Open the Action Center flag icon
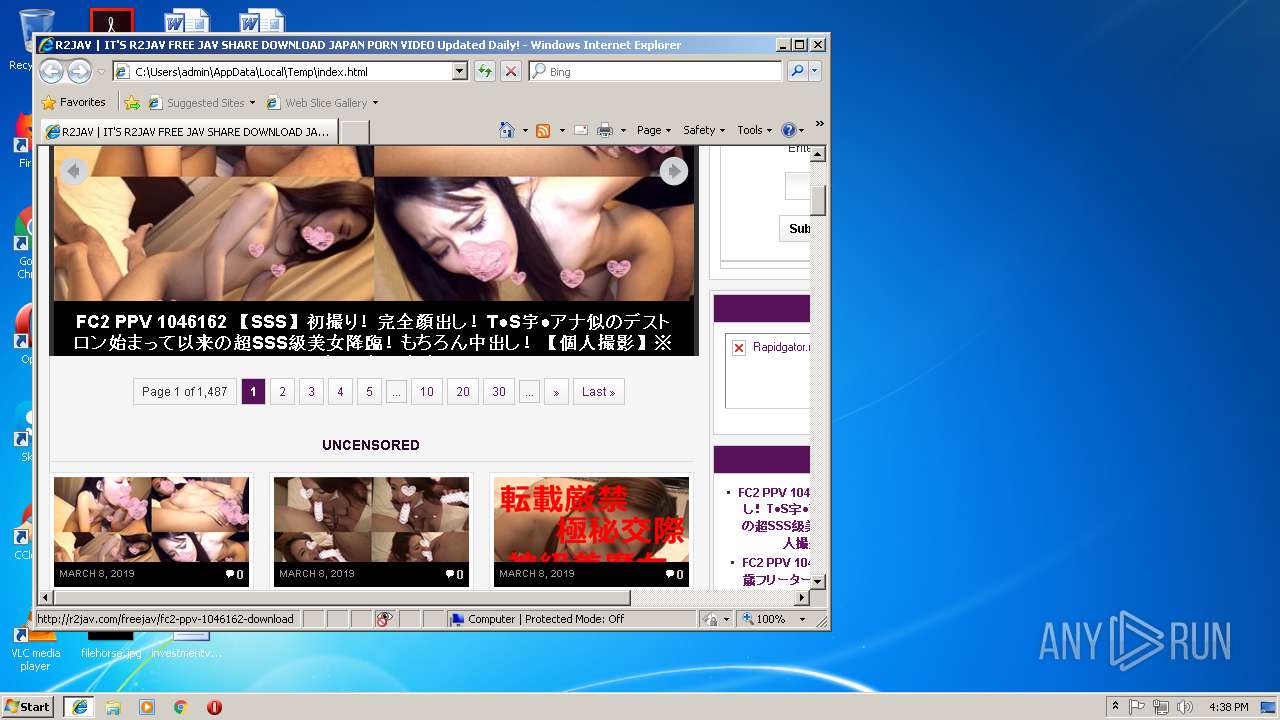Image resolution: width=1280 pixels, height=720 pixels. tap(1137, 707)
